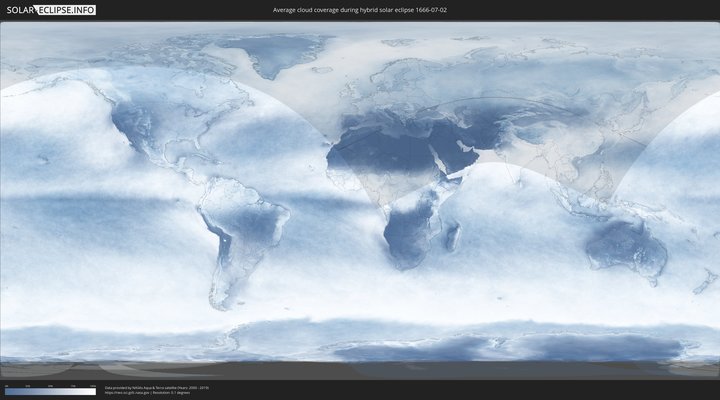This screenshot has width=720, height=400.
Task: Click the world cloud coverage map image
Action: coord(360,200)
